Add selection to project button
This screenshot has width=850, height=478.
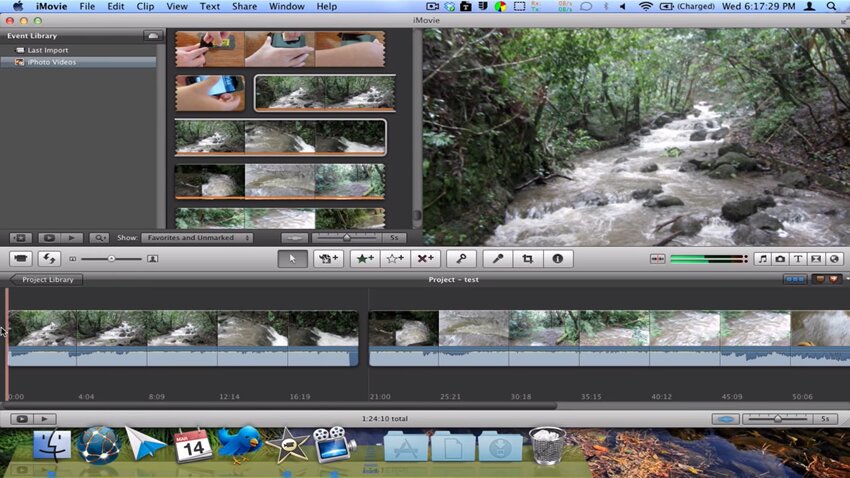(x=328, y=259)
